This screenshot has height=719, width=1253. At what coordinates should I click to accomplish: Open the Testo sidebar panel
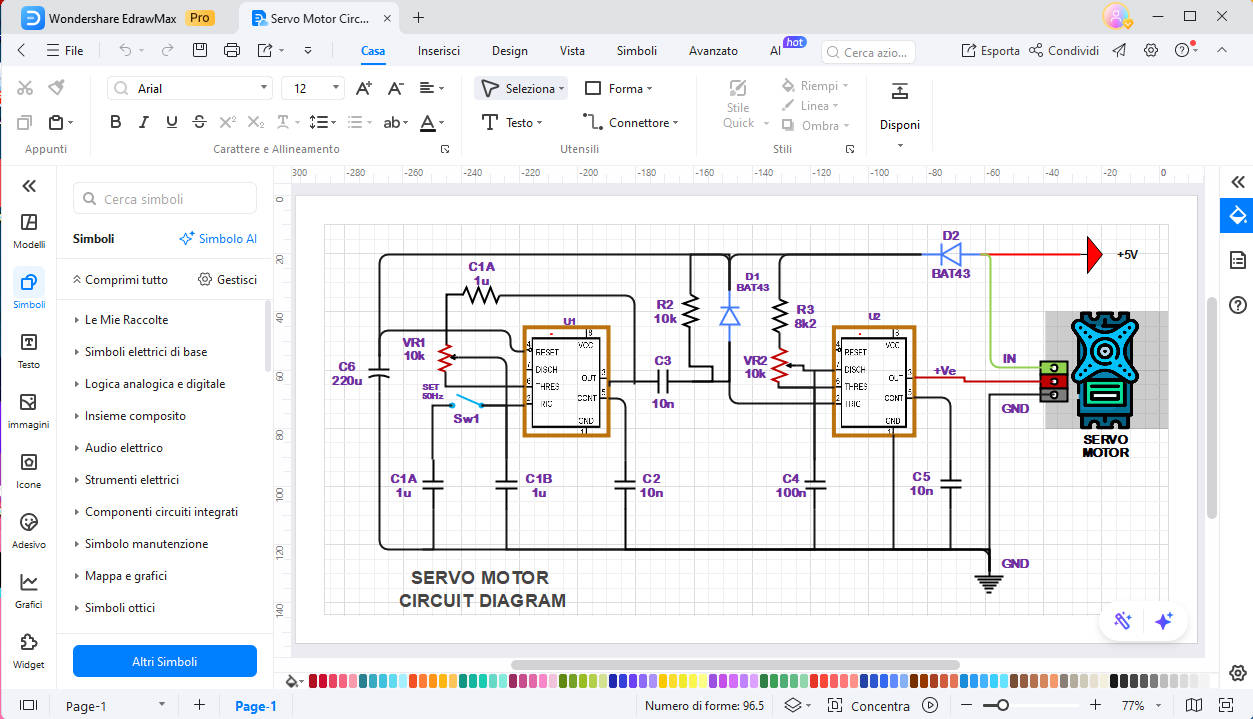(29, 350)
